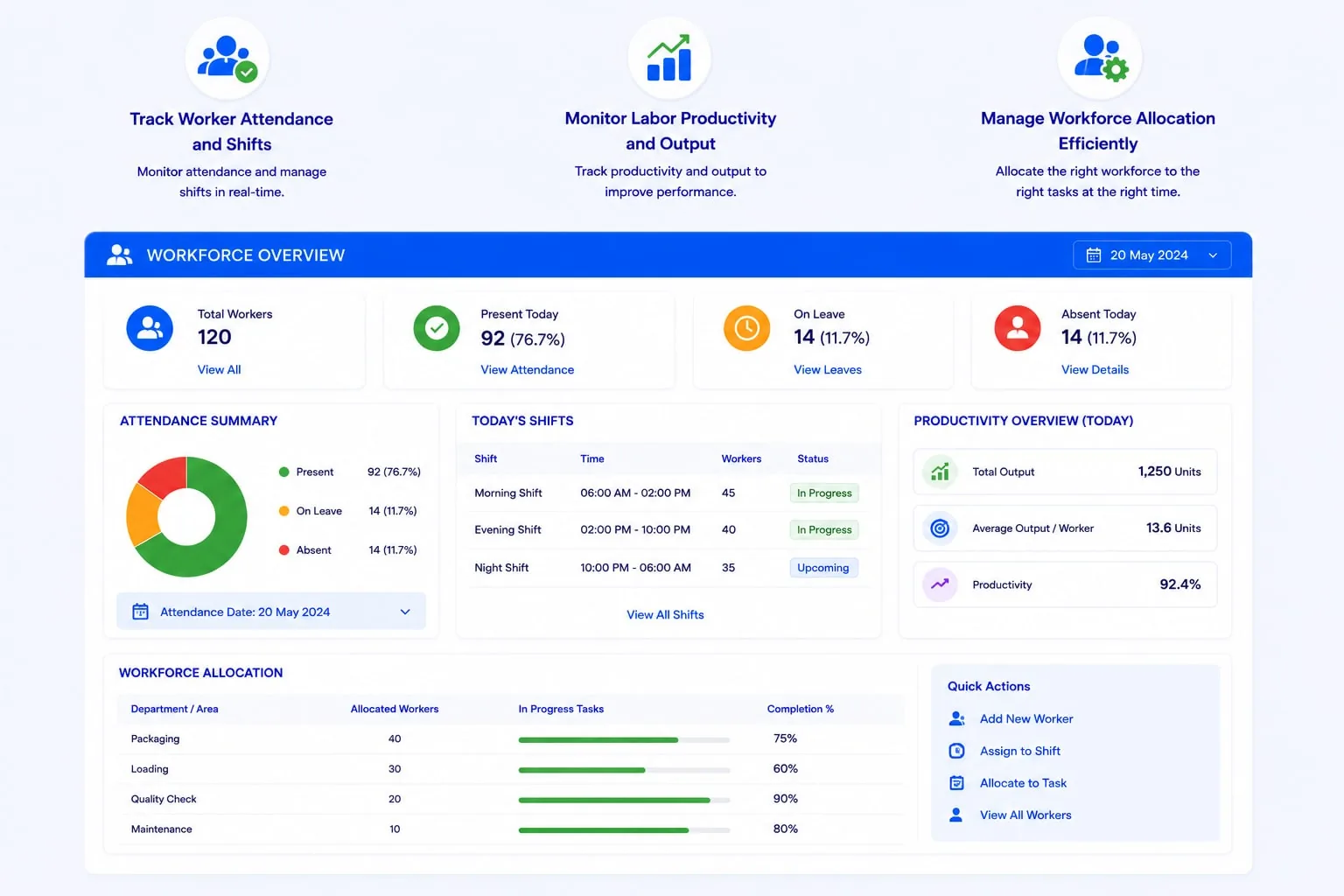This screenshot has height=896, width=1344.
Task: Click the Average Output target icon
Action: [940, 528]
